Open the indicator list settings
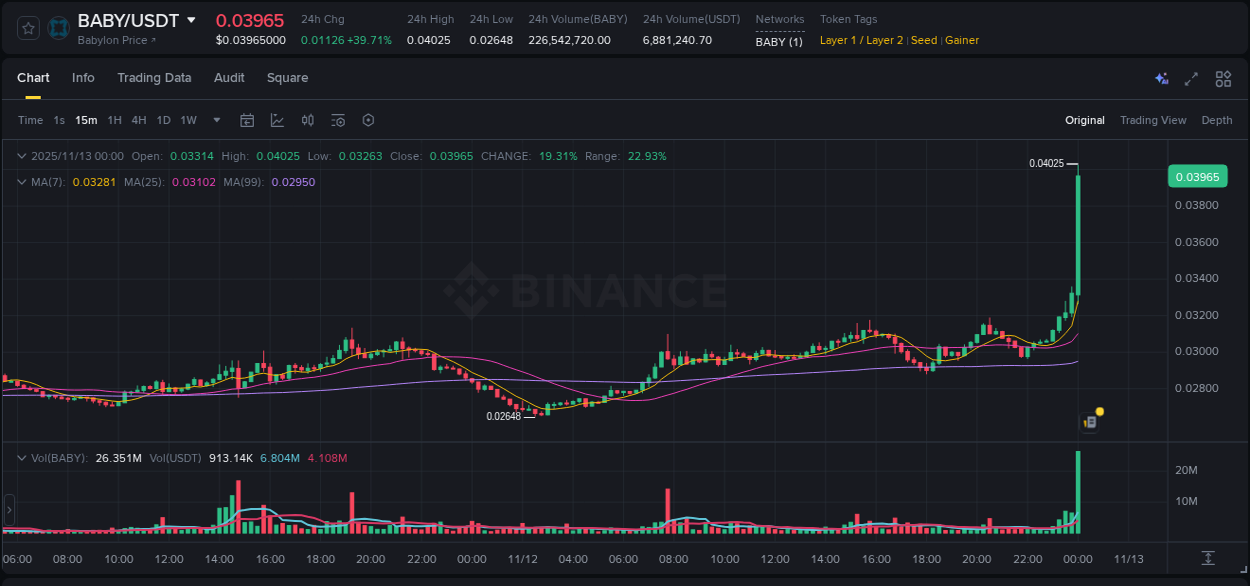 click(338, 119)
